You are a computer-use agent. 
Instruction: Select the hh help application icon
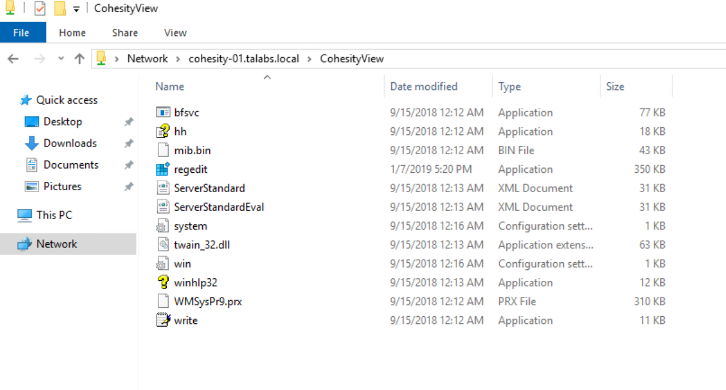tap(163, 132)
